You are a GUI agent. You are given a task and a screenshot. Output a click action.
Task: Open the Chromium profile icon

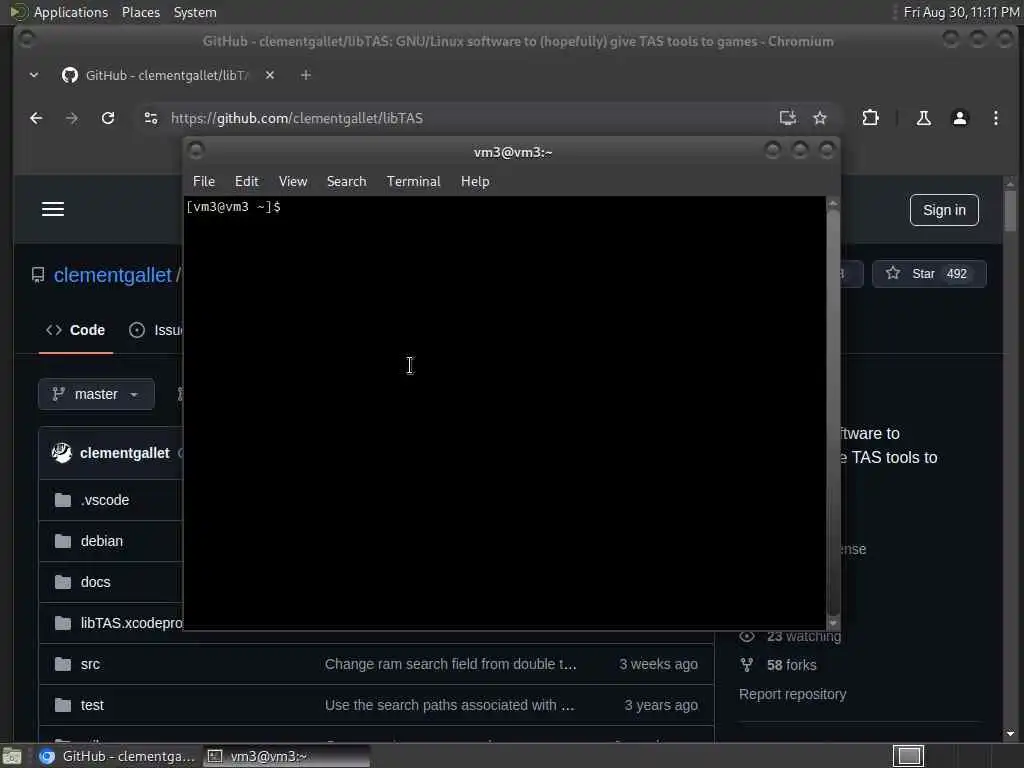(959, 118)
